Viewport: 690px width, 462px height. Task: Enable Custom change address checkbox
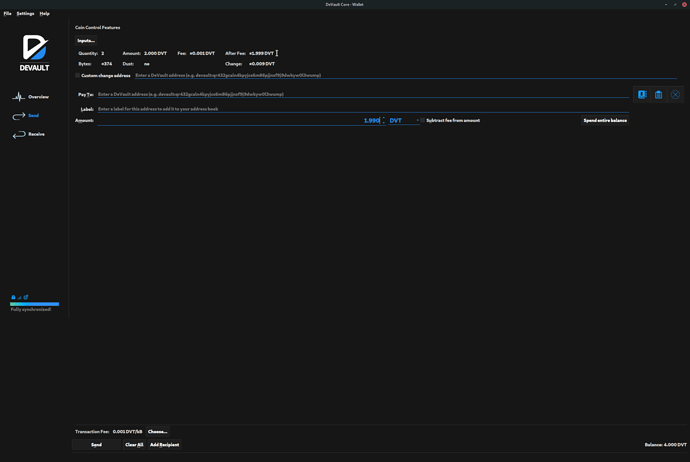pos(77,75)
